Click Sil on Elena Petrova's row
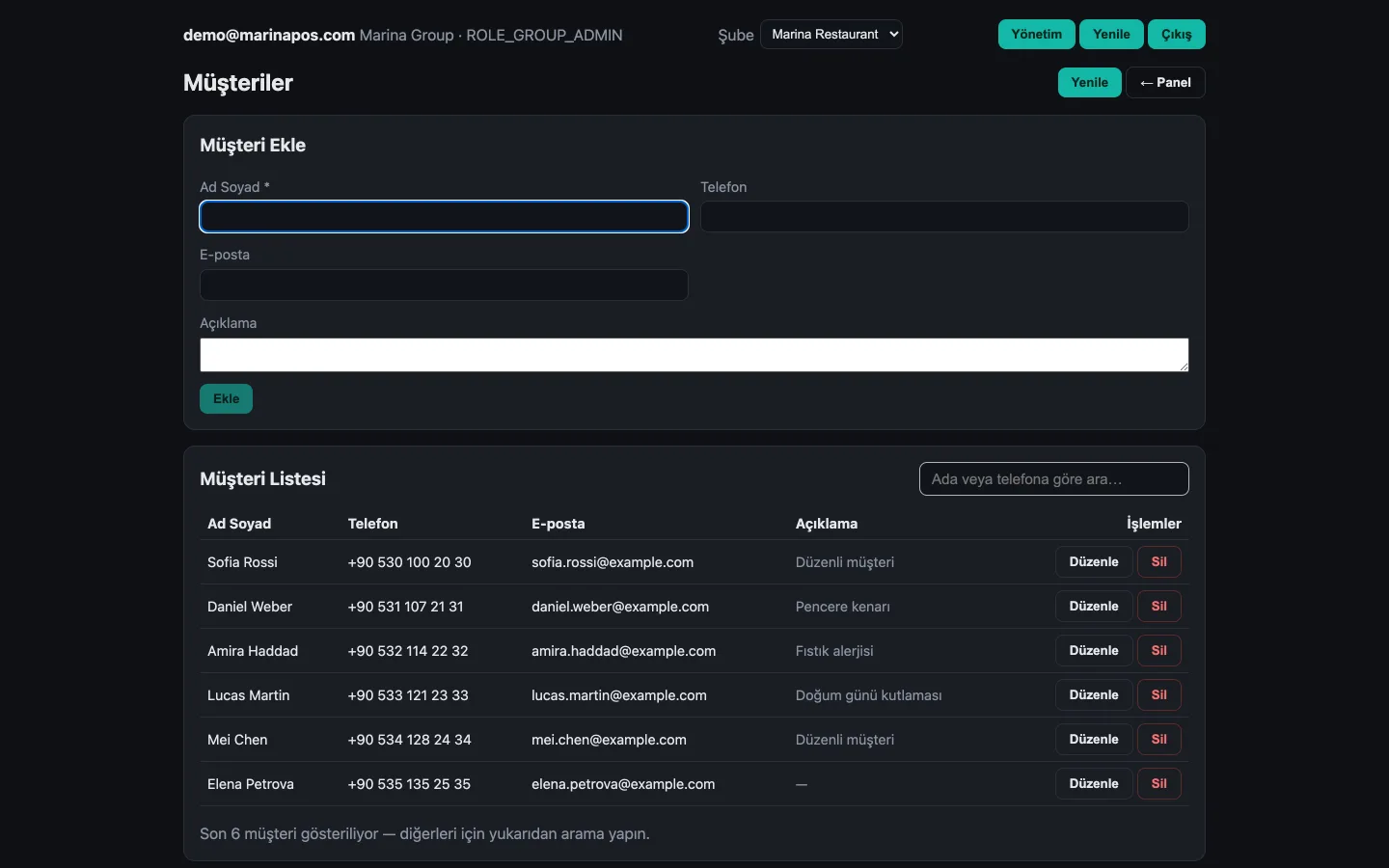1389x868 pixels. click(x=1159, y=784)
